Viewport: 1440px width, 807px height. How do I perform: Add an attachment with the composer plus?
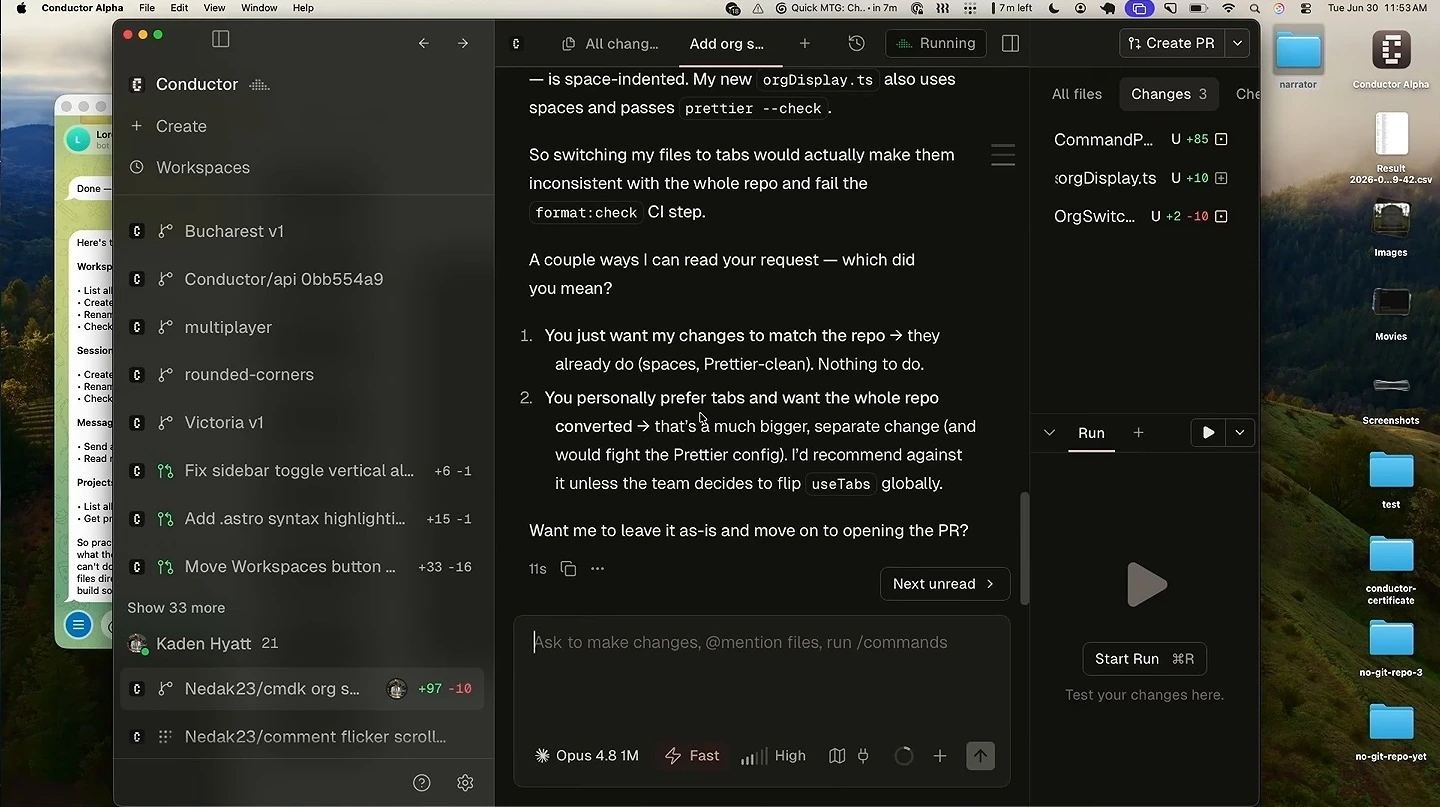[x=940, y=756]
